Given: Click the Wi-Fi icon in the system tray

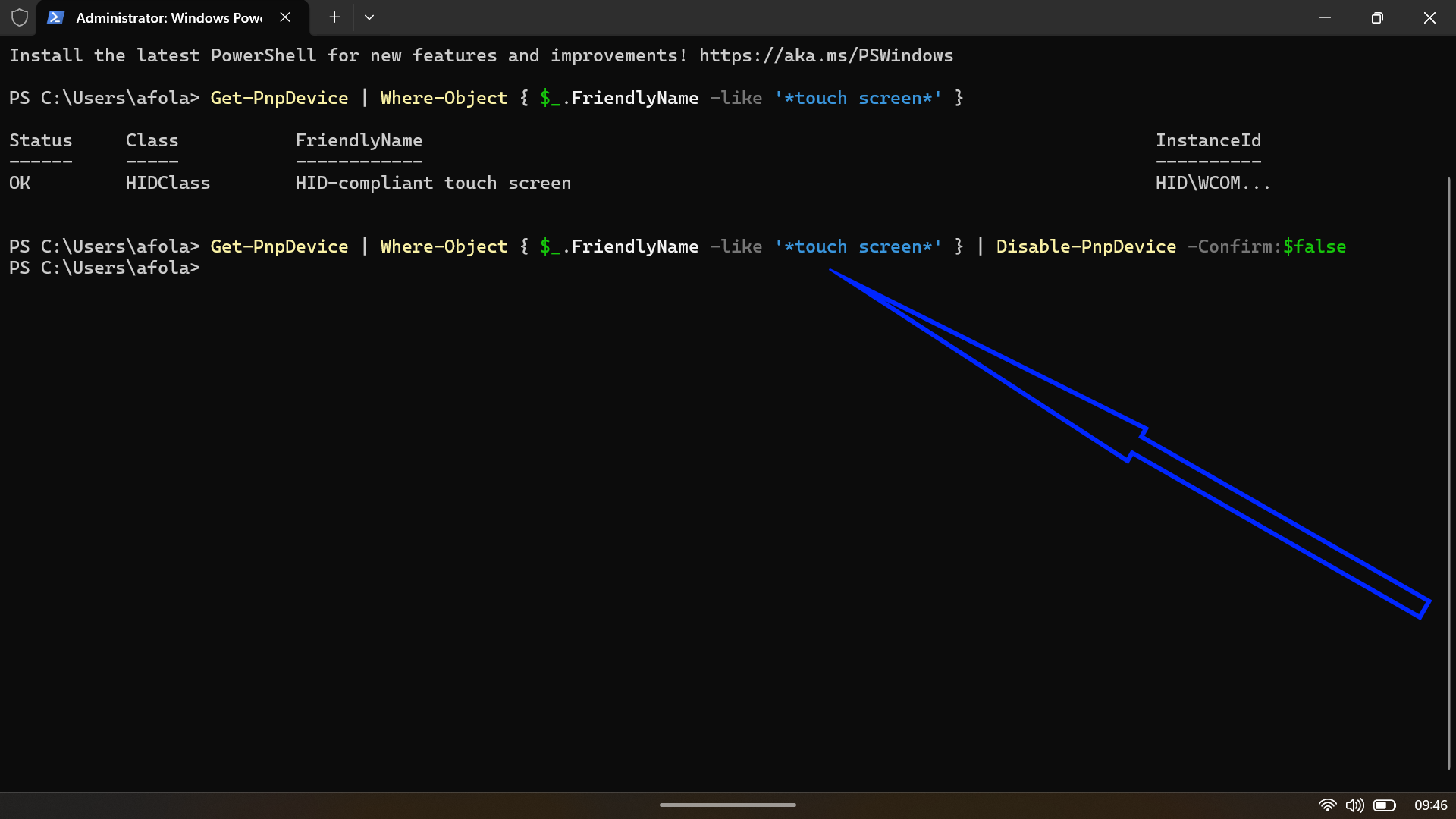Looking at the screenshot, I should (1328, 805).
